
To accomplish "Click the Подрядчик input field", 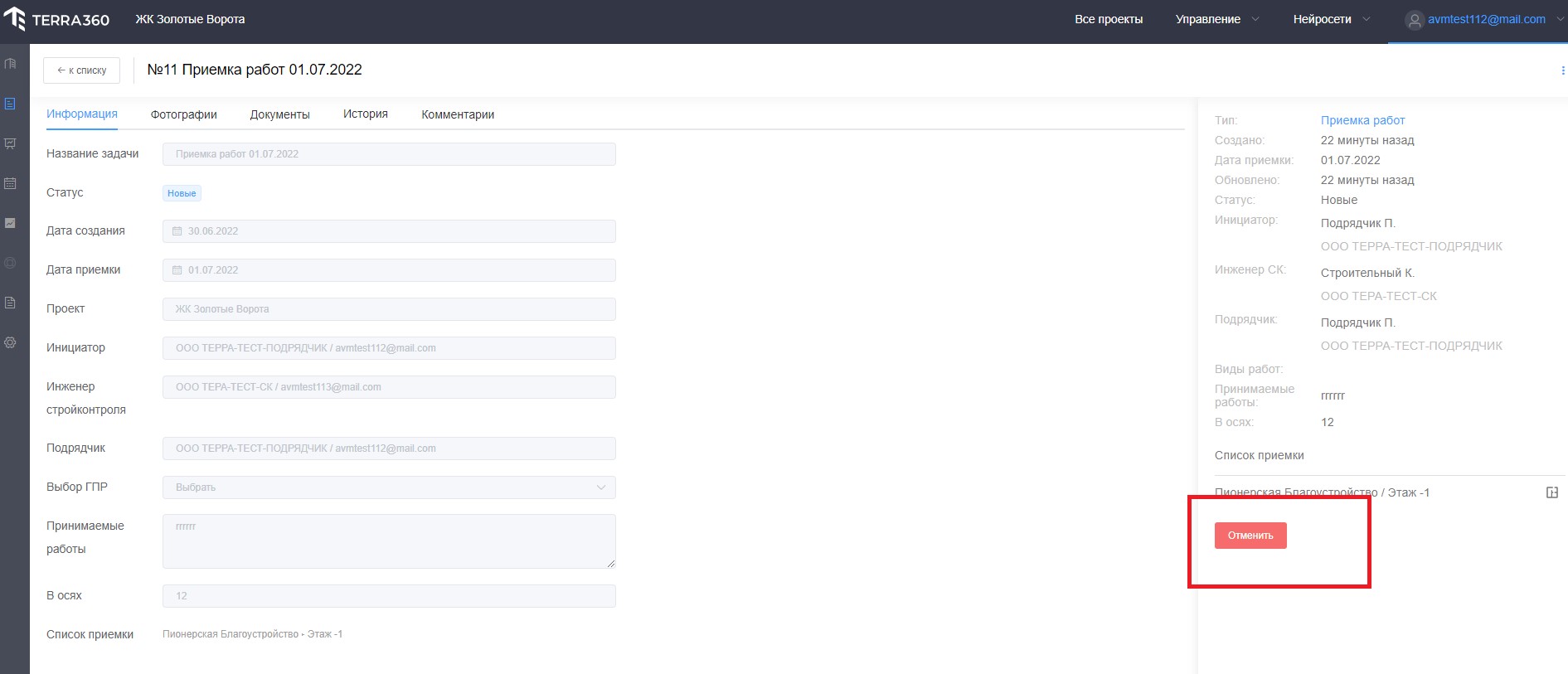I will pos(389,449).
